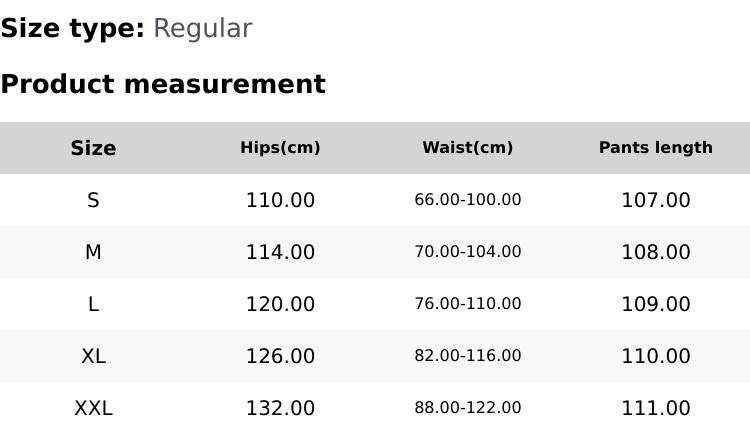Select size L row label

point(93,304)
